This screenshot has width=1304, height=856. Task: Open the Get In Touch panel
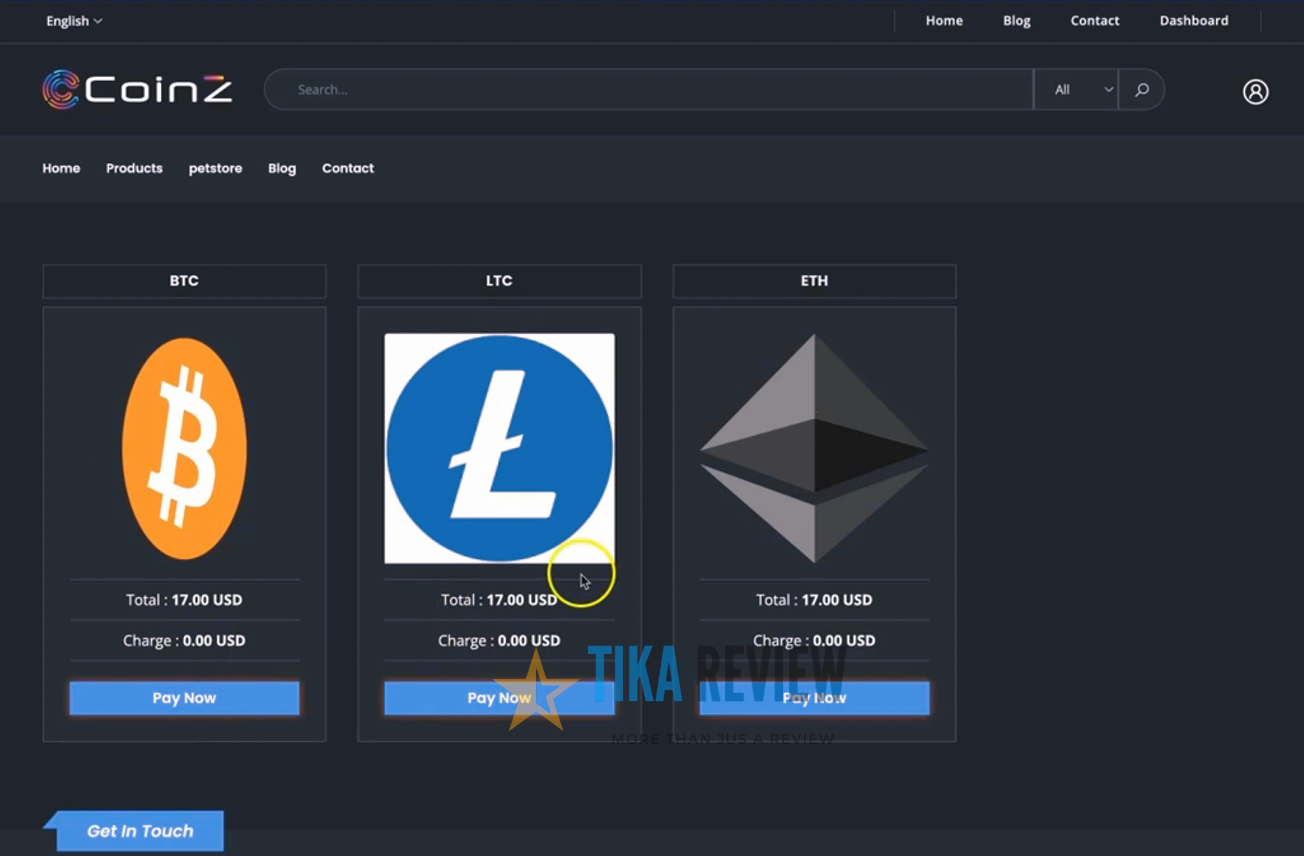[139, 830]
